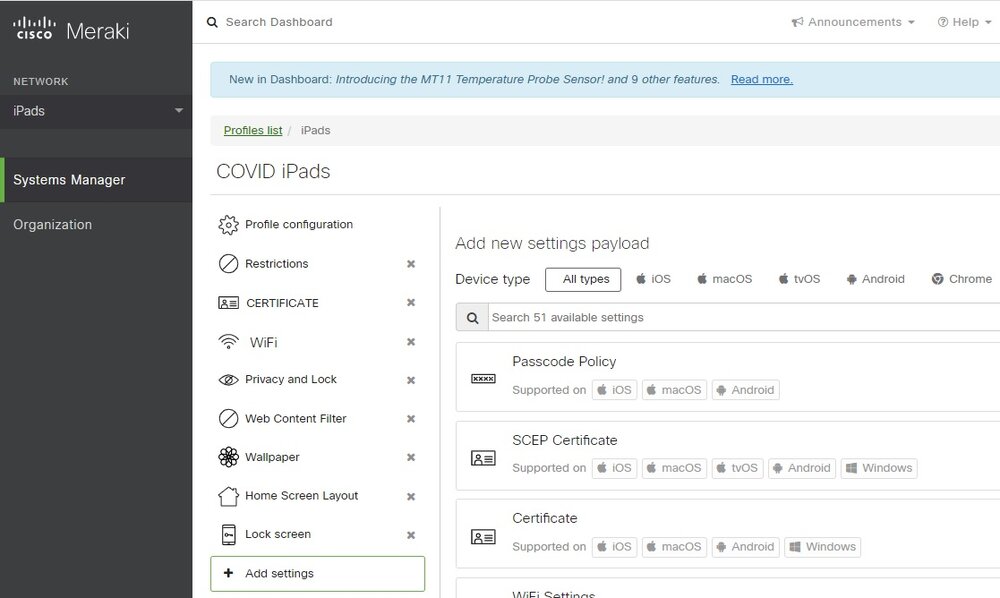Remove Privacy and Lock payload with its X
Screen dimensions: 1000x598
pyautogui.click(x=411, y=381)
